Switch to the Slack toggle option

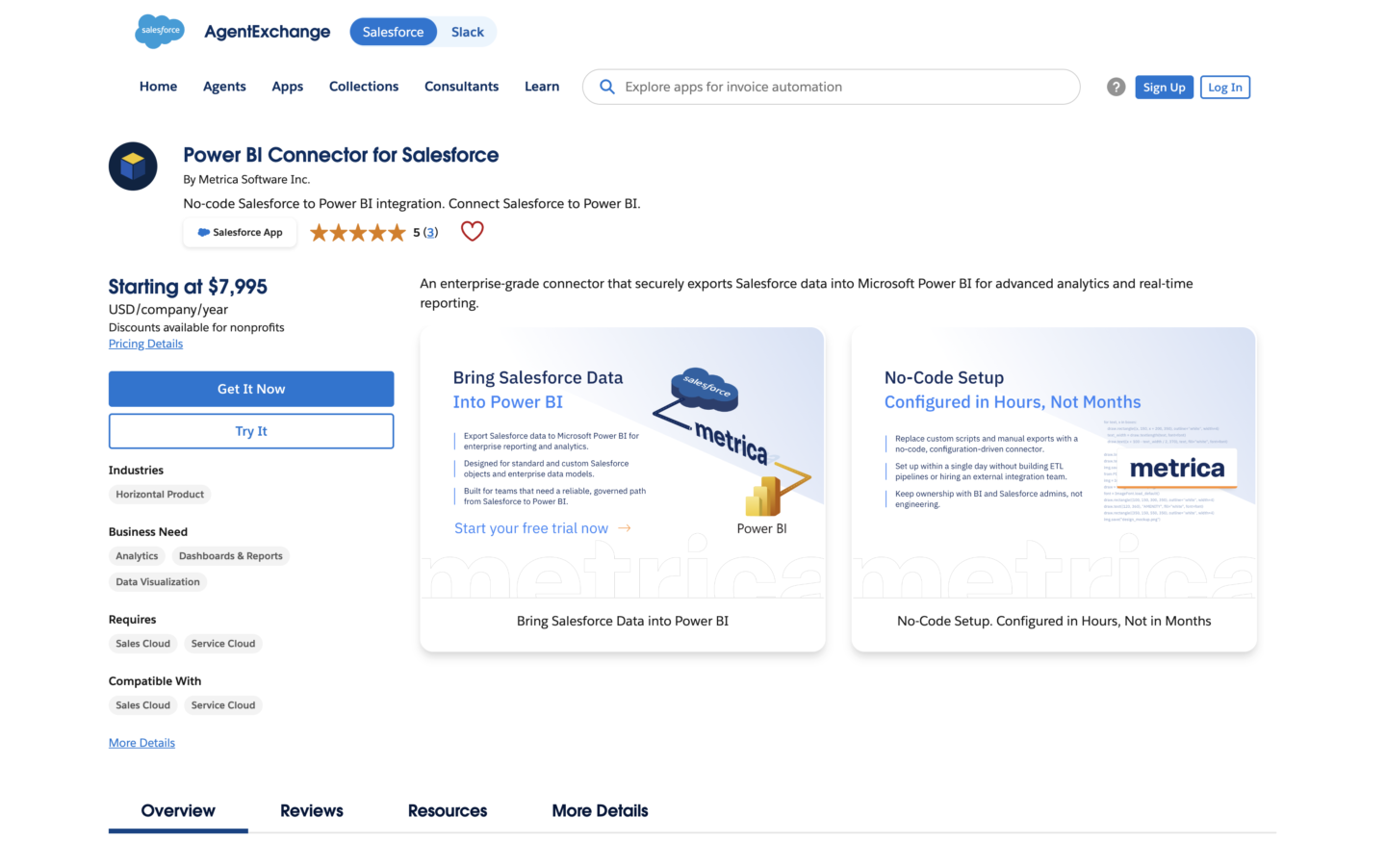pyautogui.click(x=468, y=32)
